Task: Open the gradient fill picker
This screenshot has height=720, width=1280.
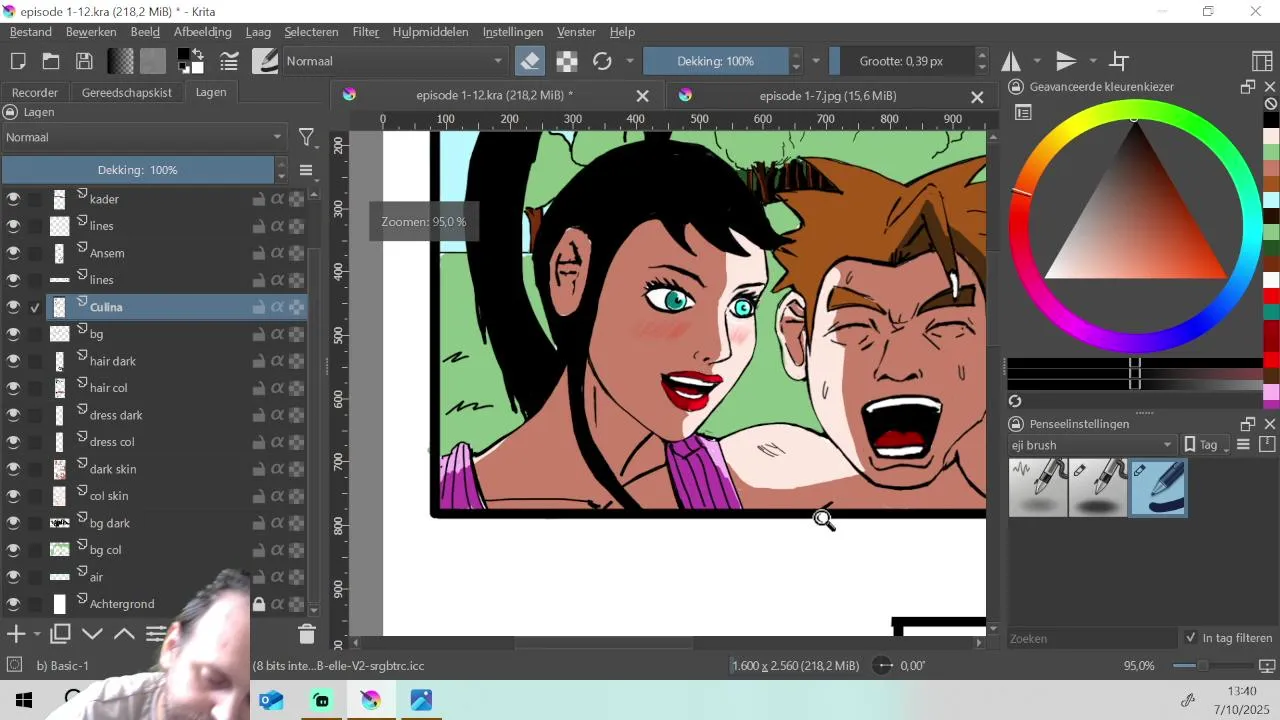Action: [x=121, y=61]
